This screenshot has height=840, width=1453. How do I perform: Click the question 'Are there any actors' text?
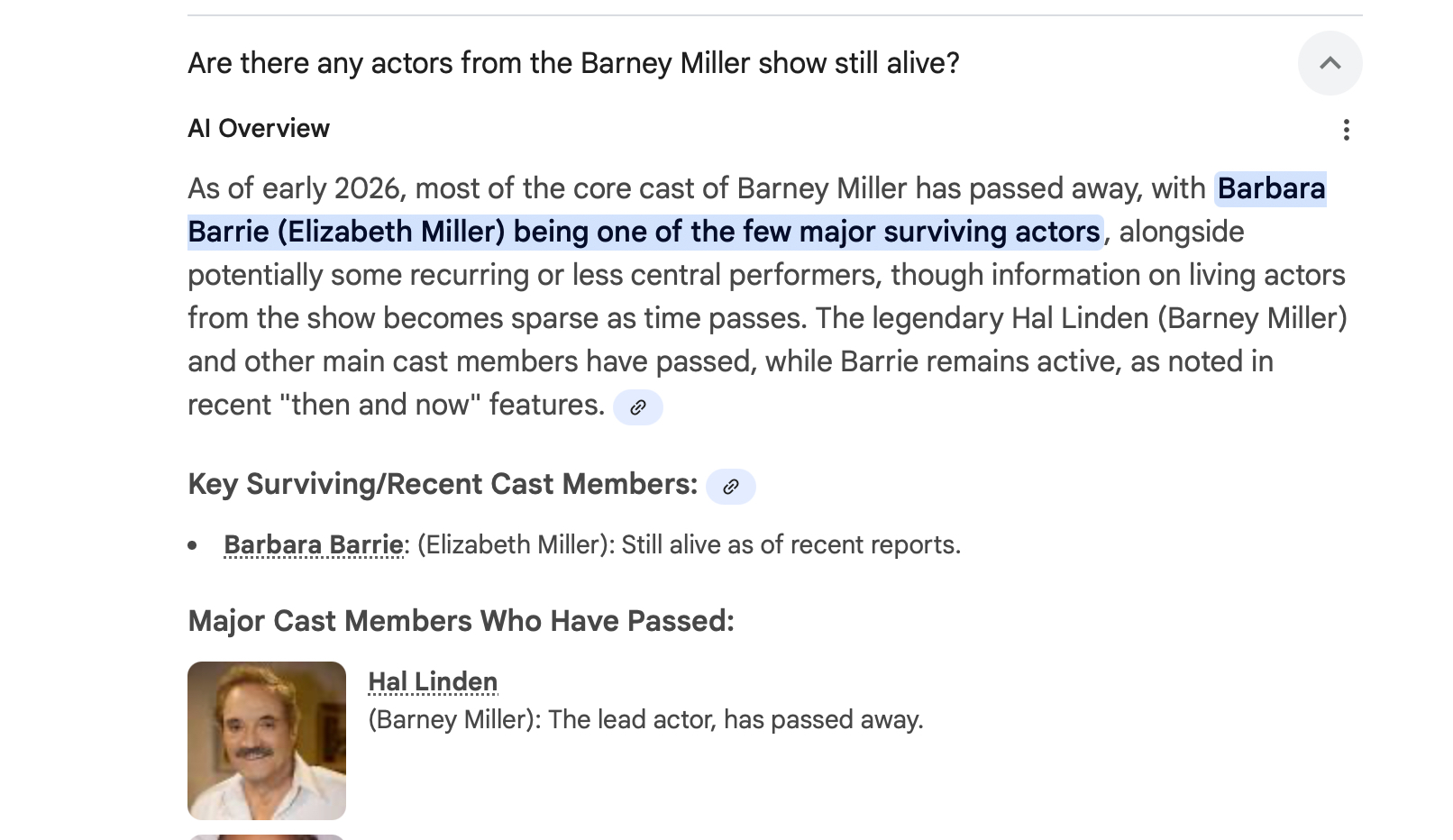tap(573, 63)
